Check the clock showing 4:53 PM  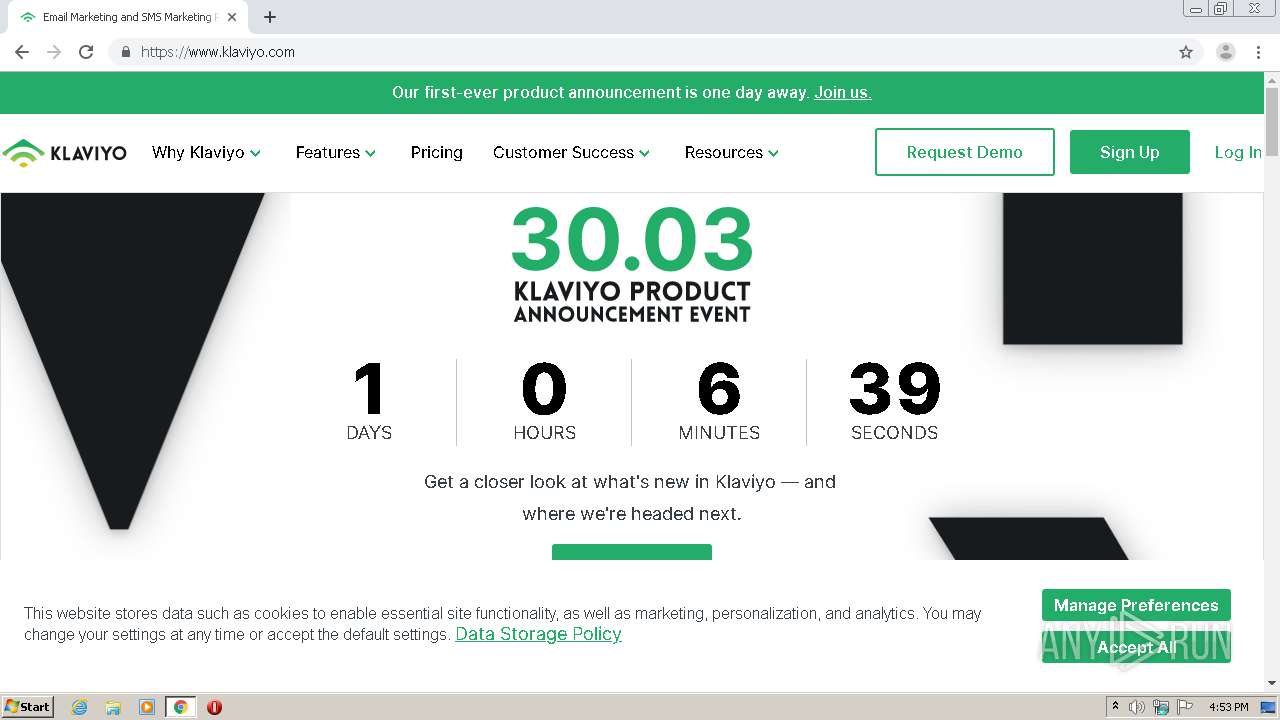pos(1228,707)
